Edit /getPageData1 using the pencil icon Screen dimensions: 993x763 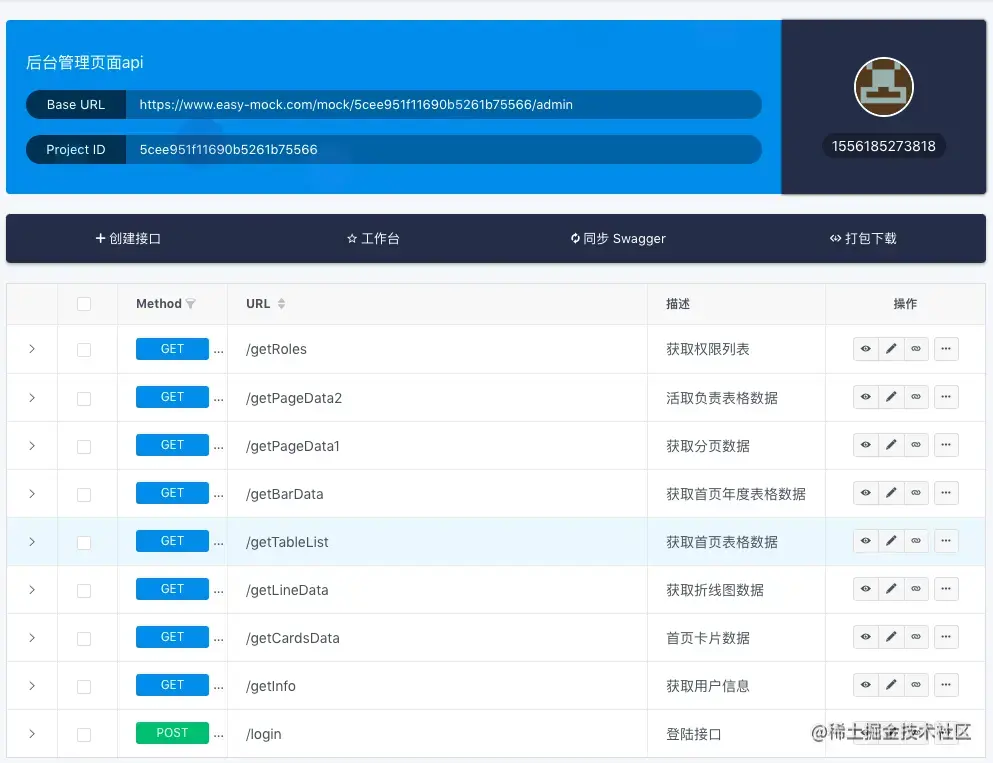[891, 445]
